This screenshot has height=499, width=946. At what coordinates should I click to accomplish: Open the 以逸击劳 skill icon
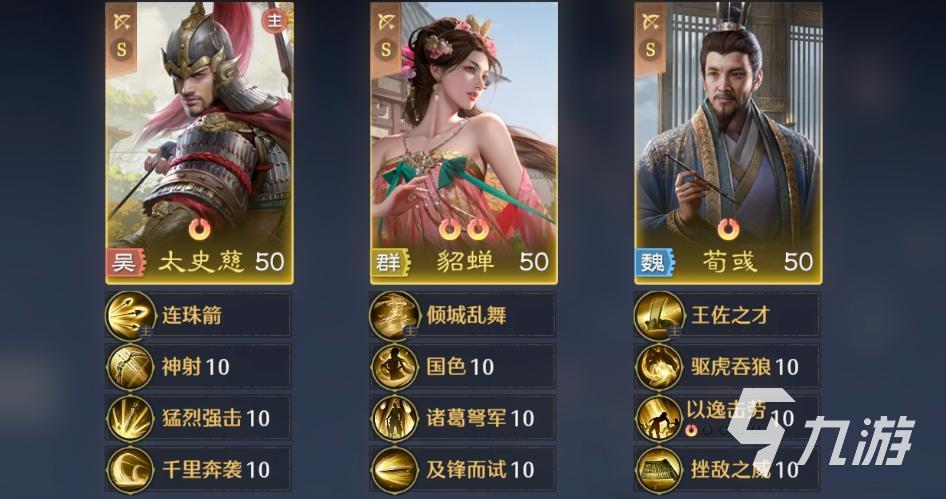(x=659, y=418)
